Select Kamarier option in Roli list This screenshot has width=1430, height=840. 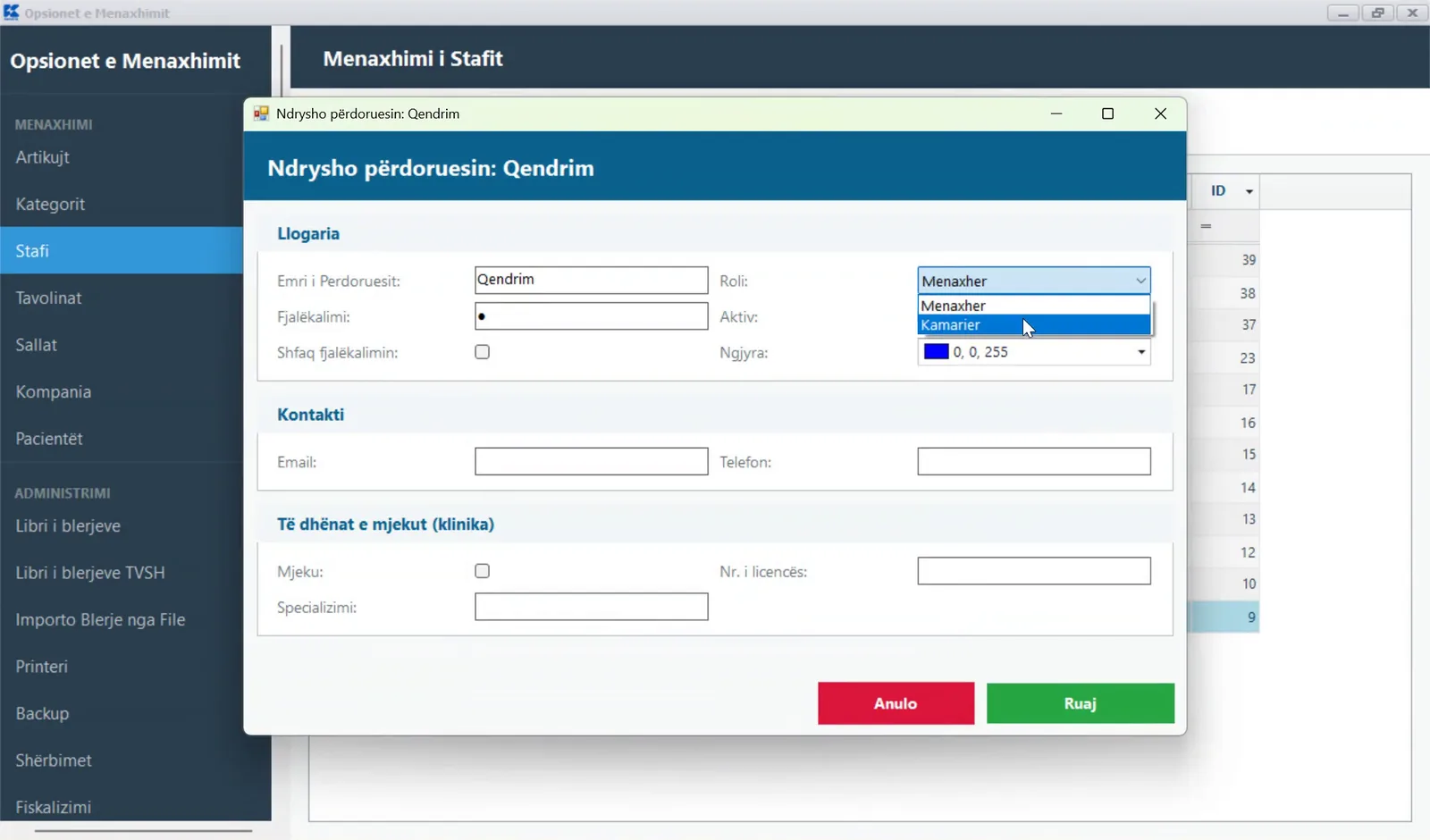[x=1034, y=325]
